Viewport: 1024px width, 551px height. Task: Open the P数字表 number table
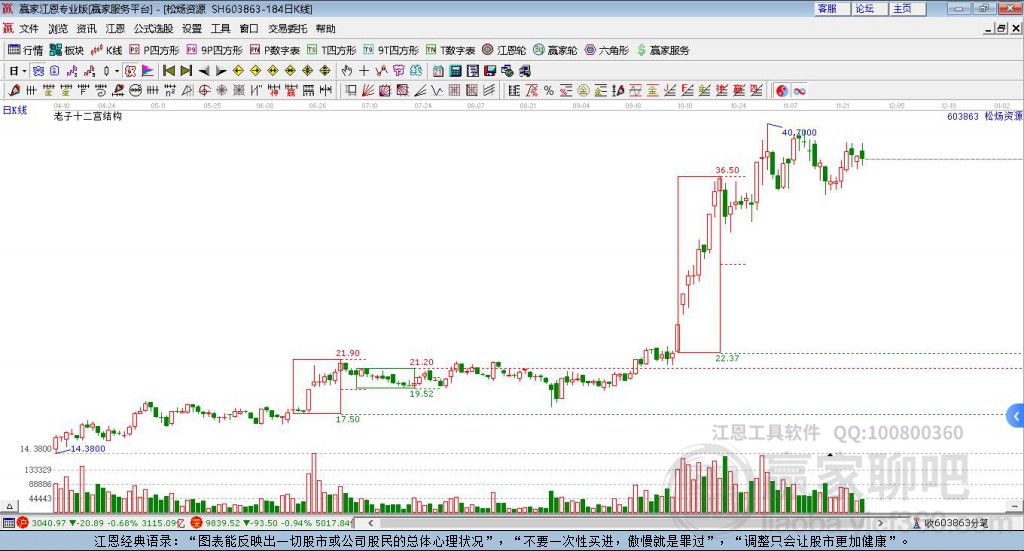coord(274,50)
